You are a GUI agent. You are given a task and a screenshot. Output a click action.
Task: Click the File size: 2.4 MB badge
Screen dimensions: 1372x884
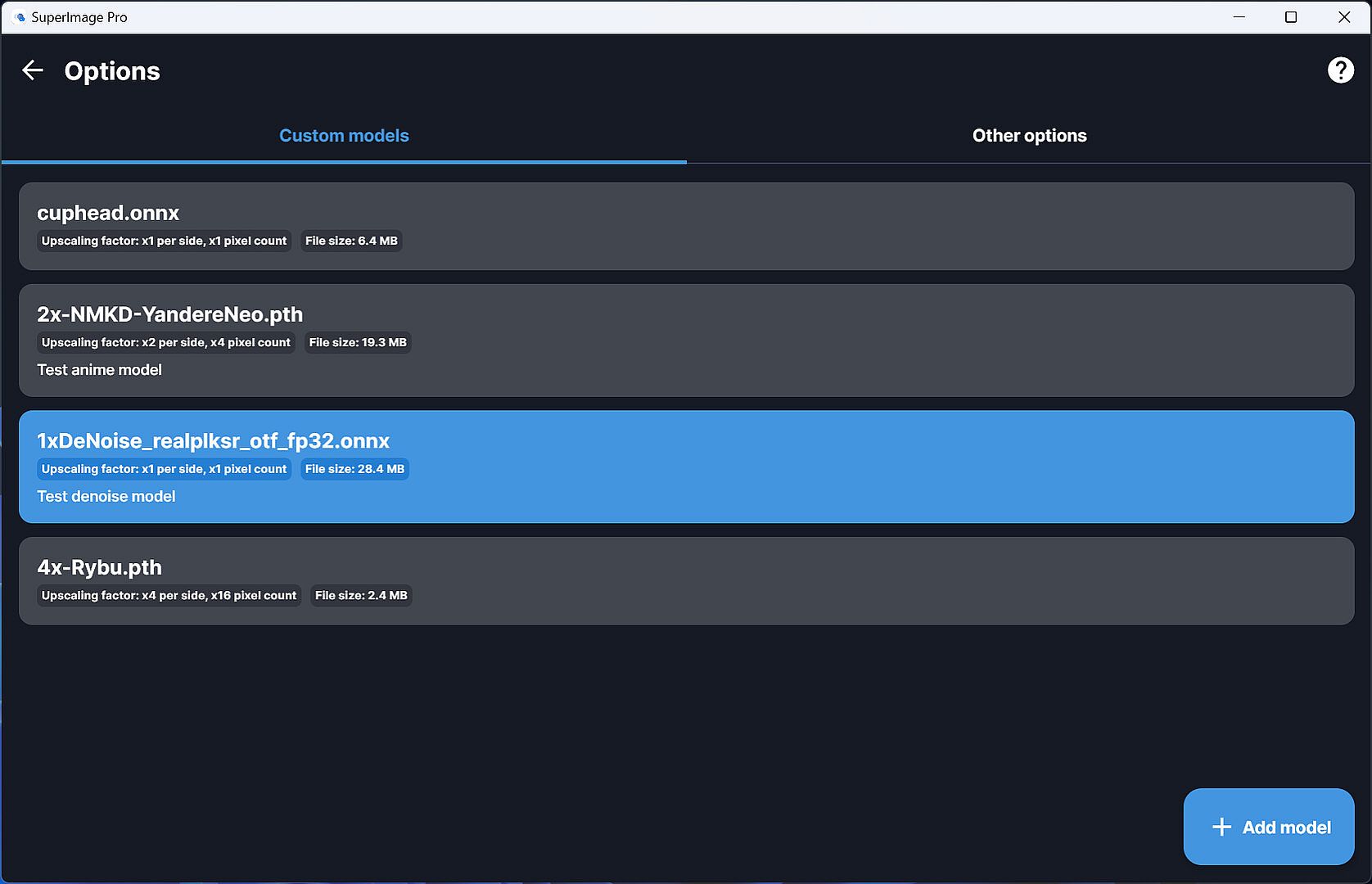pyautogui.click(x=361, y=595)
